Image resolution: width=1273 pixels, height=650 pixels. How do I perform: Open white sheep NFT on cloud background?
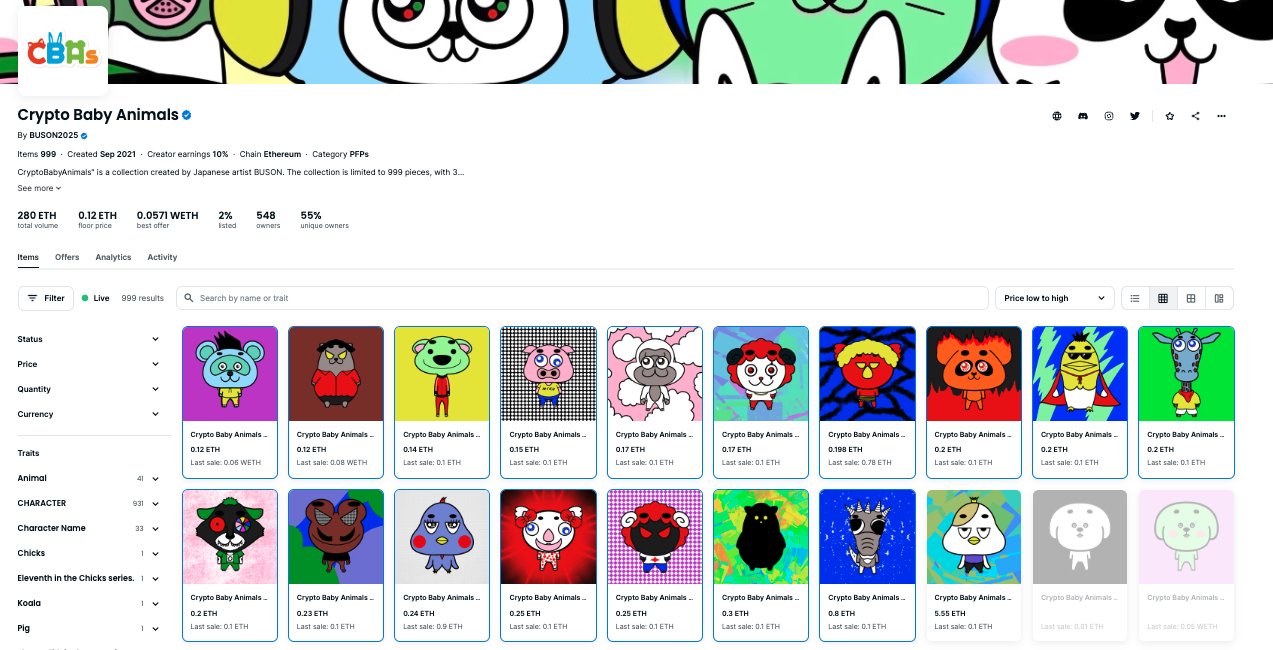pyautogui.click(x=655, y=374)
